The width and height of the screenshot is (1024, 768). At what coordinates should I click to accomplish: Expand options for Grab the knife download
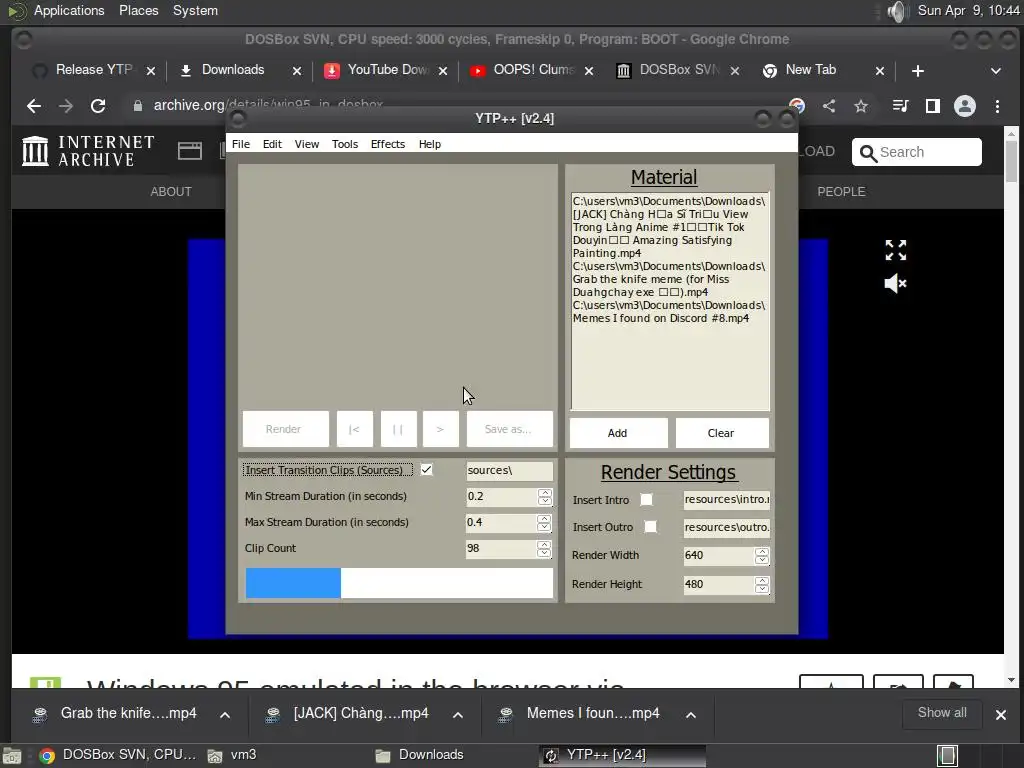click(225, 715)
